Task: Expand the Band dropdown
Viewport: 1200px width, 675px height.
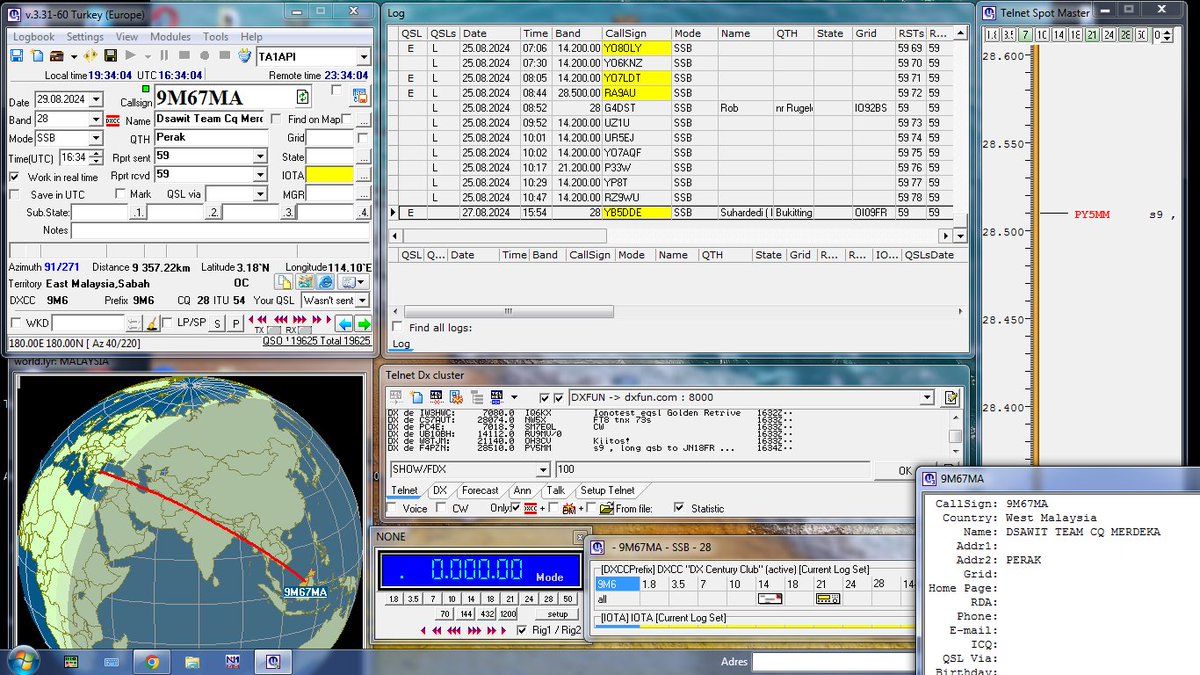Action: click(95, 120)
